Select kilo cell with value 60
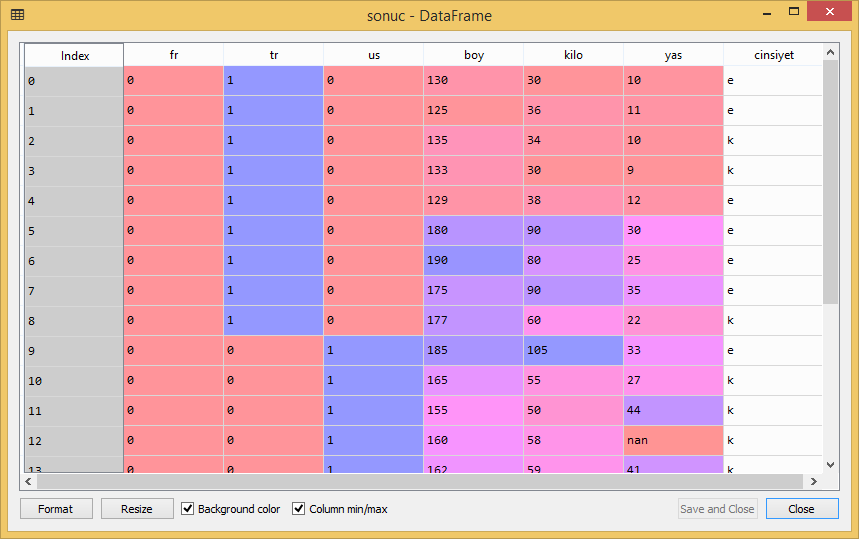The width and height of the screenshot is (859, 539). pyautogui.click(x=574, y=320)
